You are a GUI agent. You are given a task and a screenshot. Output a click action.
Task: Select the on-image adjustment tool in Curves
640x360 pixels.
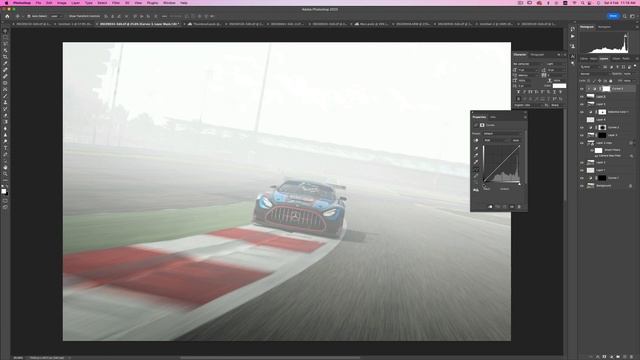(476, 140)
